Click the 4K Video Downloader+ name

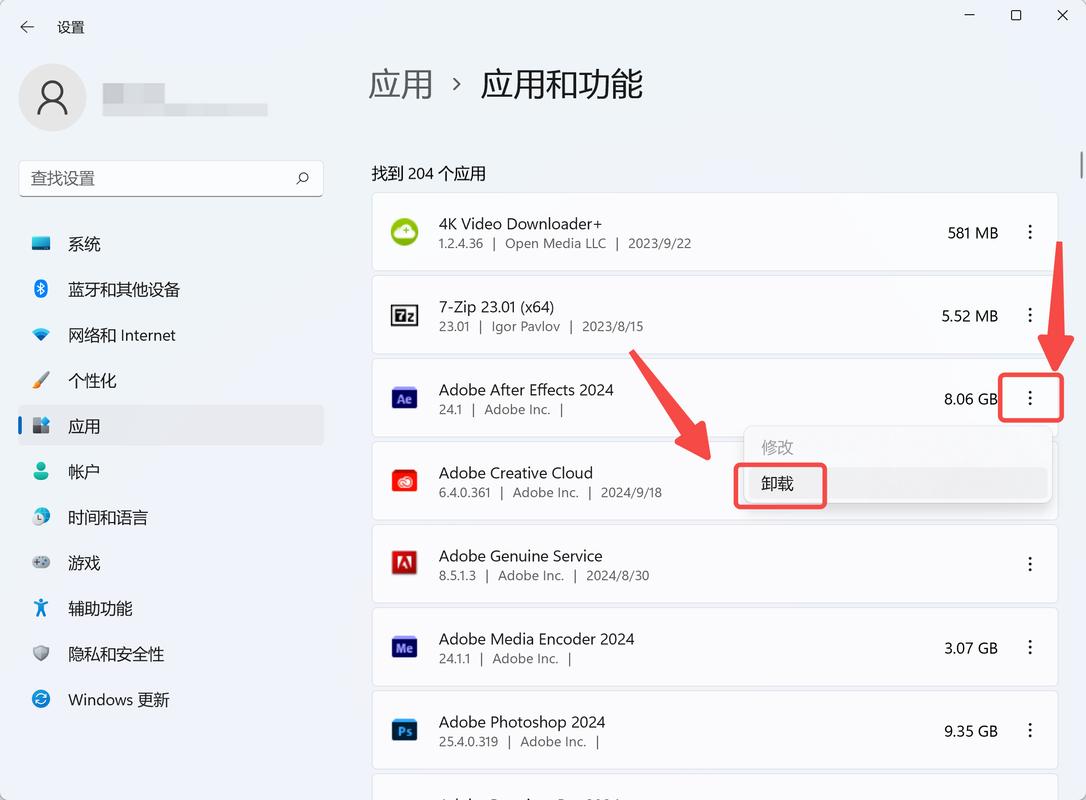[520, 224]
